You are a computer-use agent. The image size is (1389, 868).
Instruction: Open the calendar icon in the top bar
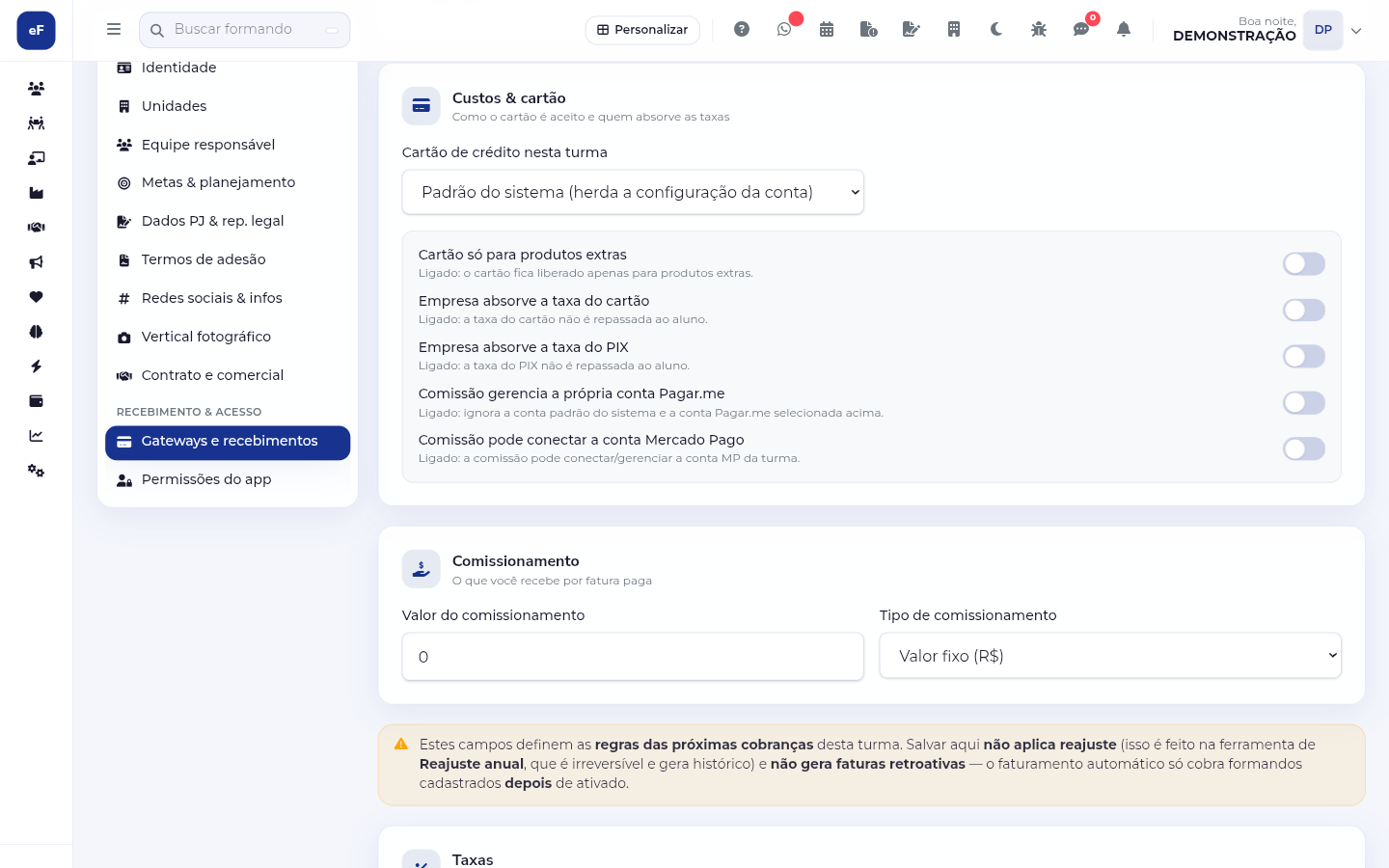827,30
